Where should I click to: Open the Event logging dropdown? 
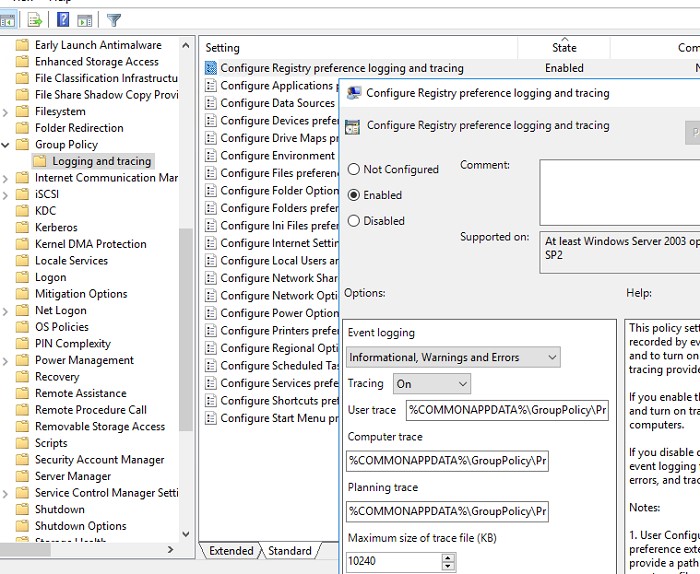coord(453,358)
